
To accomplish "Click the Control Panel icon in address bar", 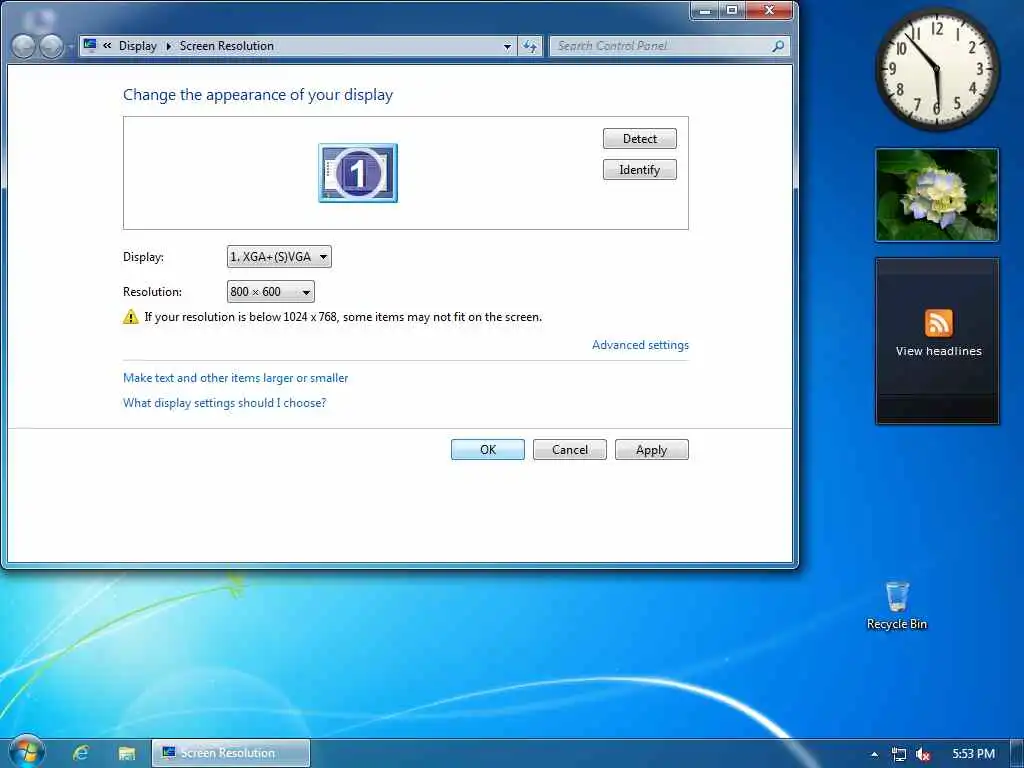I will (x=90, y=45).
